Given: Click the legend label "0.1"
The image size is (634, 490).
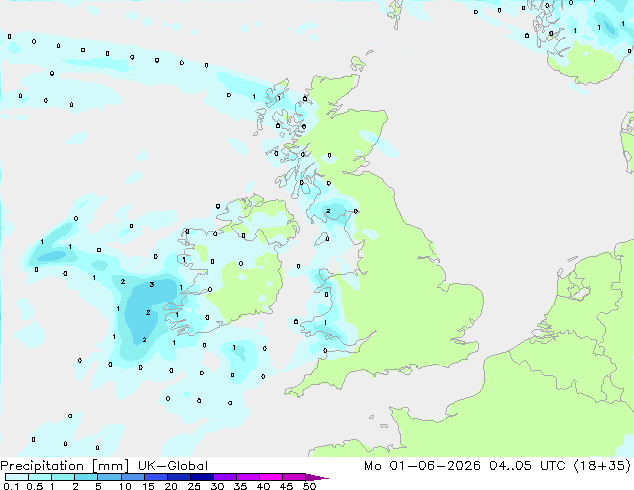Looking at the screenshot, I should [11, 486].
